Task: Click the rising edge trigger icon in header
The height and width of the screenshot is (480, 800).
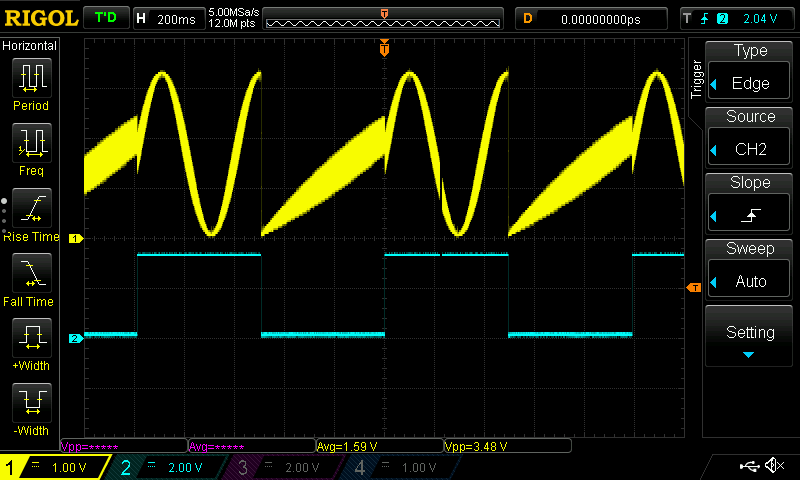Action: 705,19
